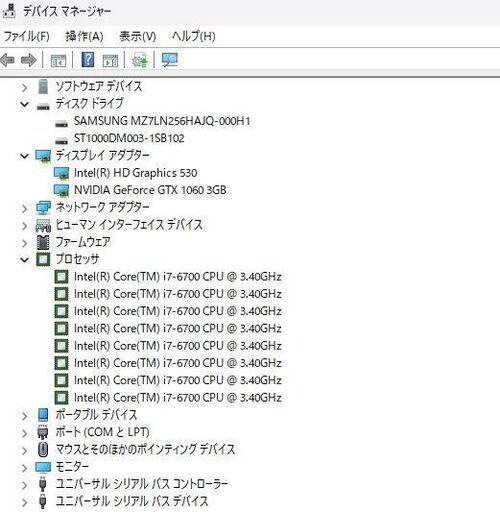Expand the ネットワーク アダプター node
This screenshot has width=500, height=512.
click(x=24, y=208)
